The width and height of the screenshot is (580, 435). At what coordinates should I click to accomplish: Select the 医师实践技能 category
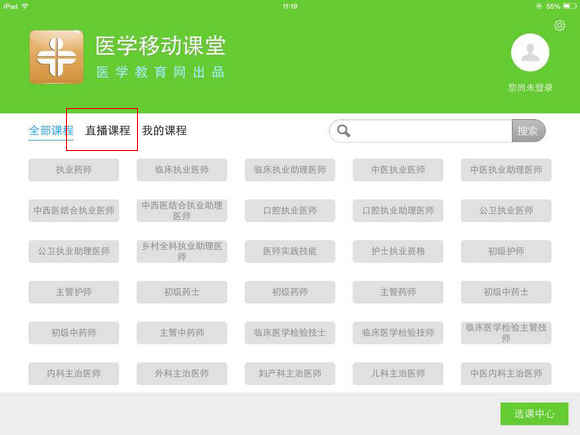290,251
